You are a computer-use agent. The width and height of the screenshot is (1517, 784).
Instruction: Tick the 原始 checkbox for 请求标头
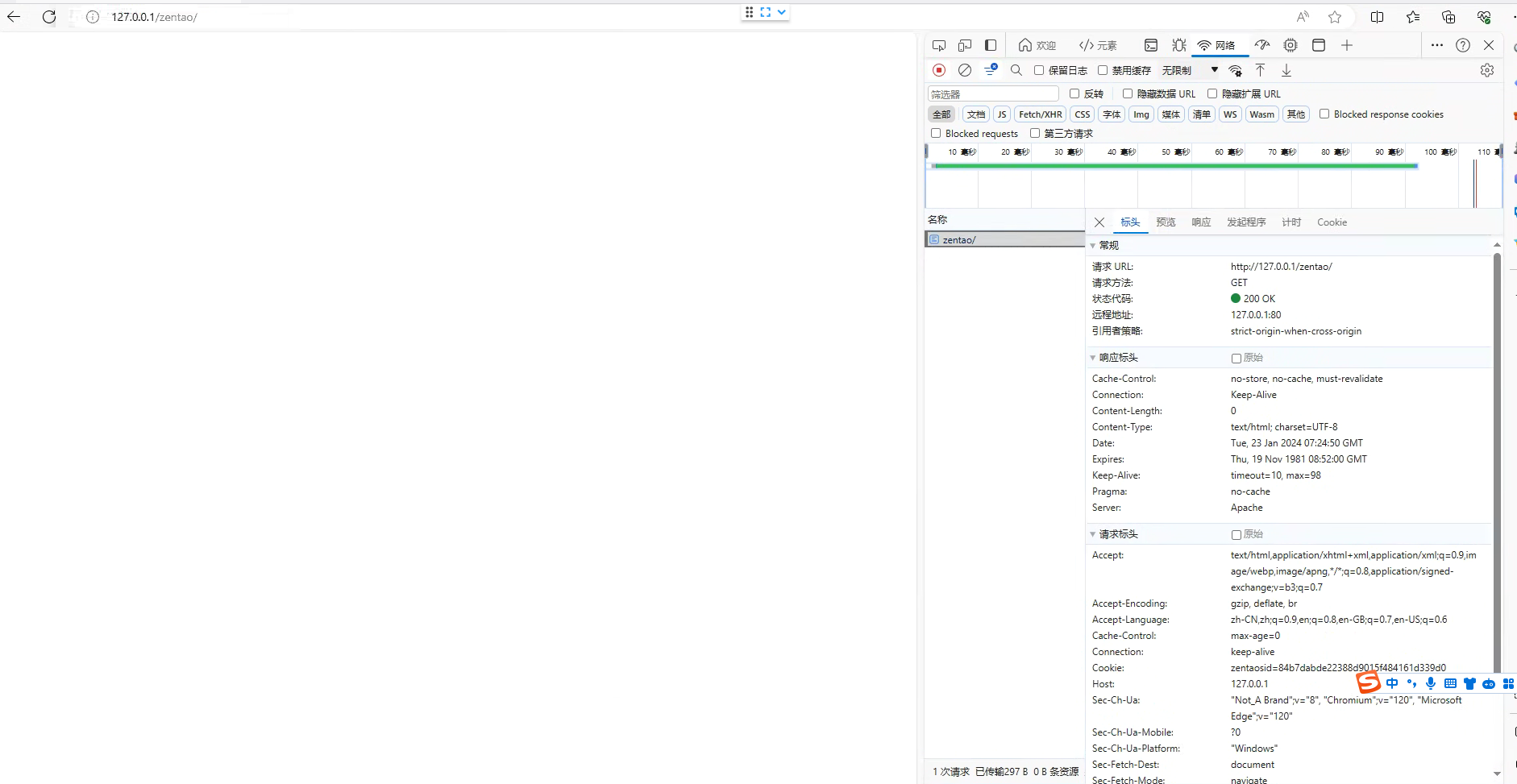pyautogui.click(x=1236, y=535)
